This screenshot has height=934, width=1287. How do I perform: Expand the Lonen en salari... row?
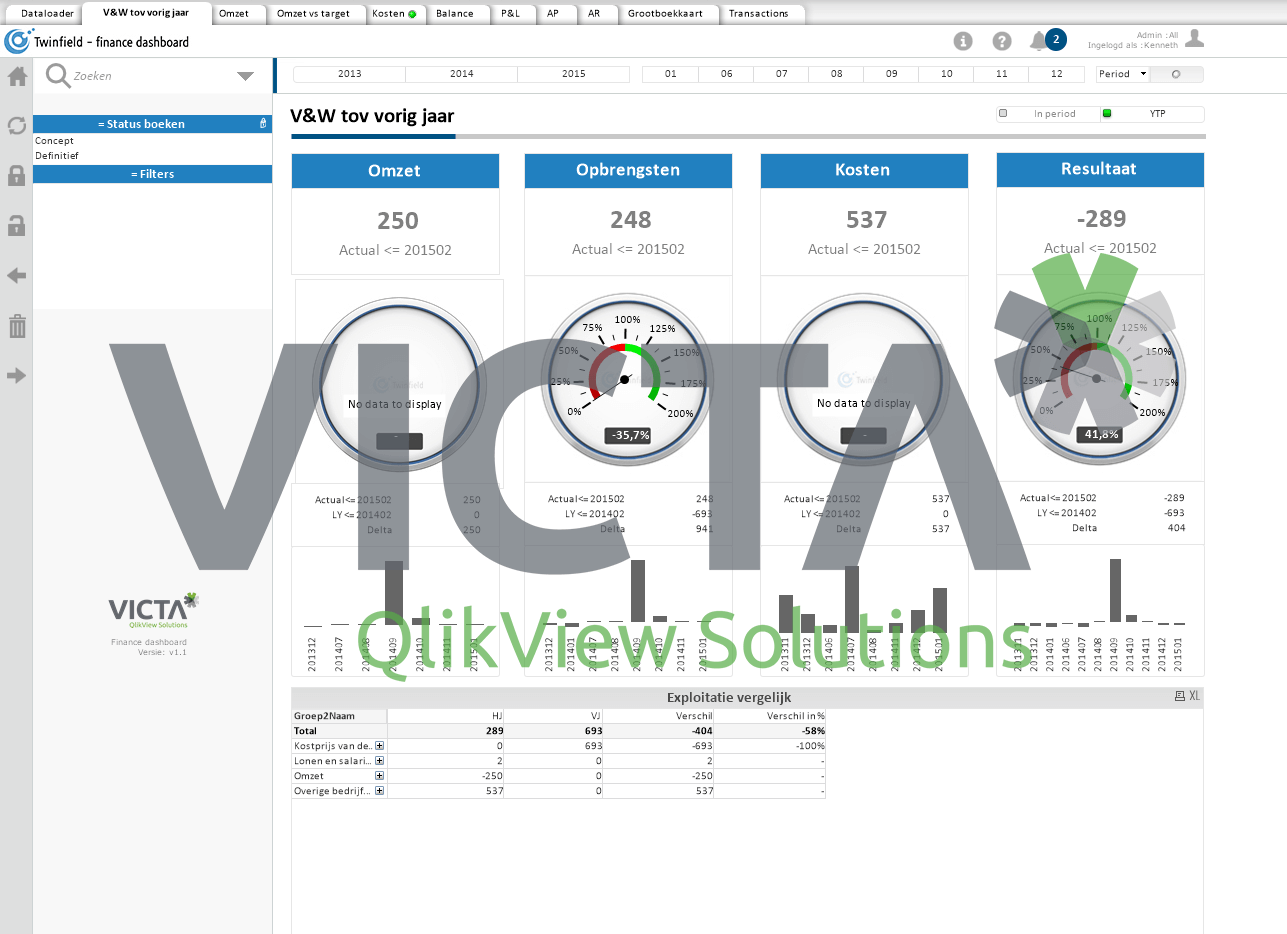click(380, 761)
